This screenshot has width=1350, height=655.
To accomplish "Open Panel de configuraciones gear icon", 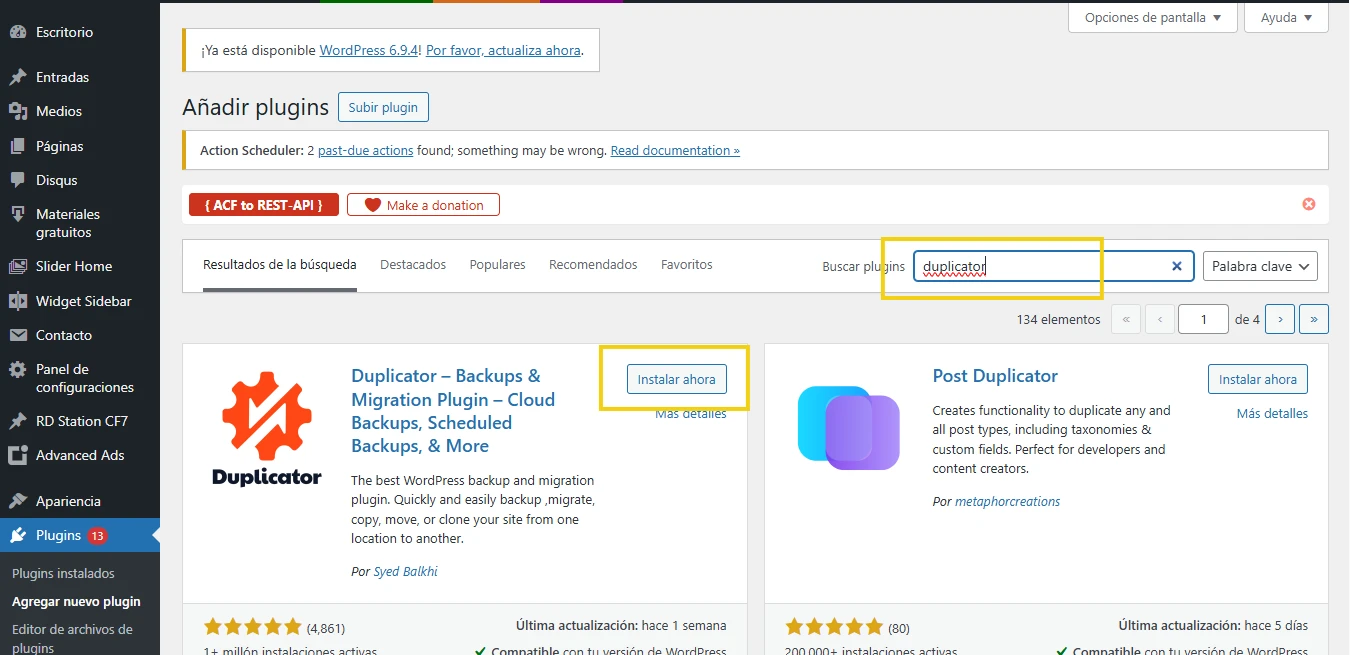I will coord(18,370).
